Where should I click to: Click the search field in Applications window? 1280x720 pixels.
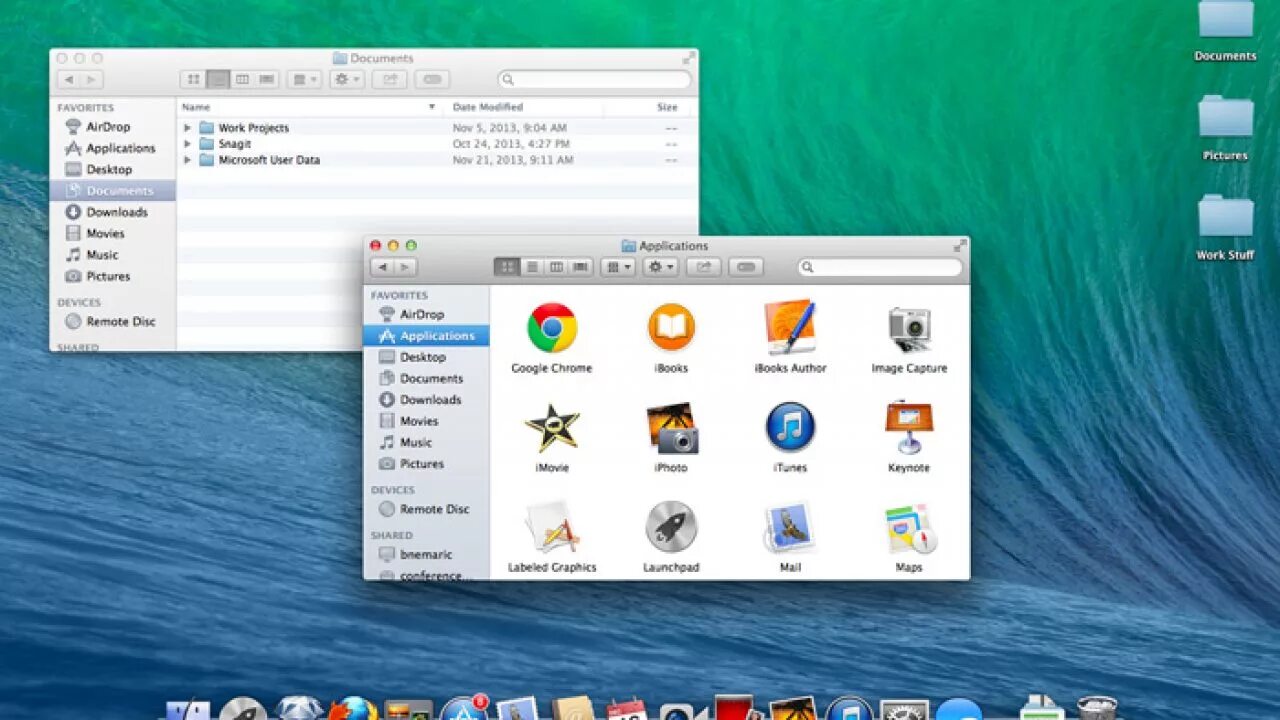pyautogui.click(x=880, y=267)
